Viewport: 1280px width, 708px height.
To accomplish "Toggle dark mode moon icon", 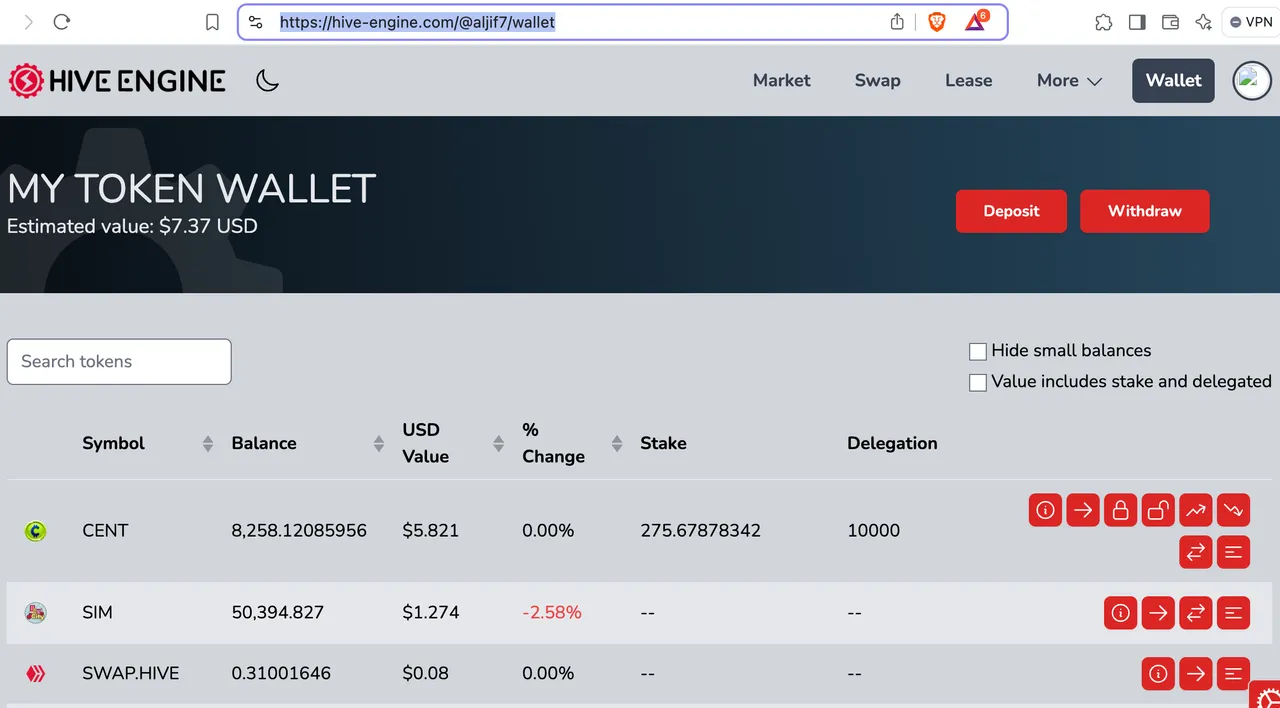I will [267, 81].
